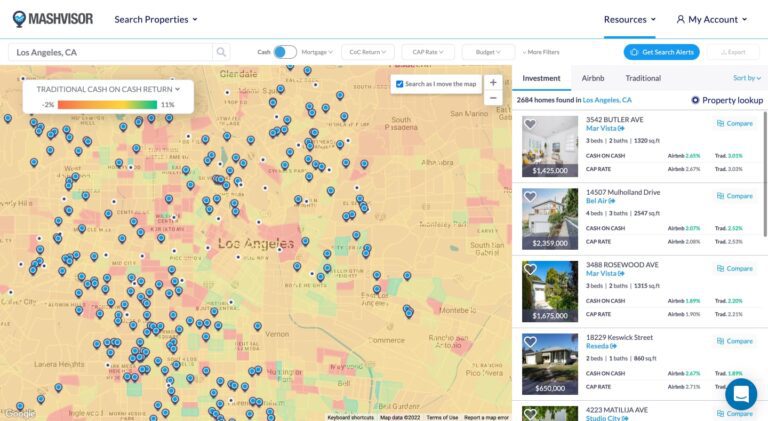Click the cash on cash return color gradient

[x=108, y=104]
